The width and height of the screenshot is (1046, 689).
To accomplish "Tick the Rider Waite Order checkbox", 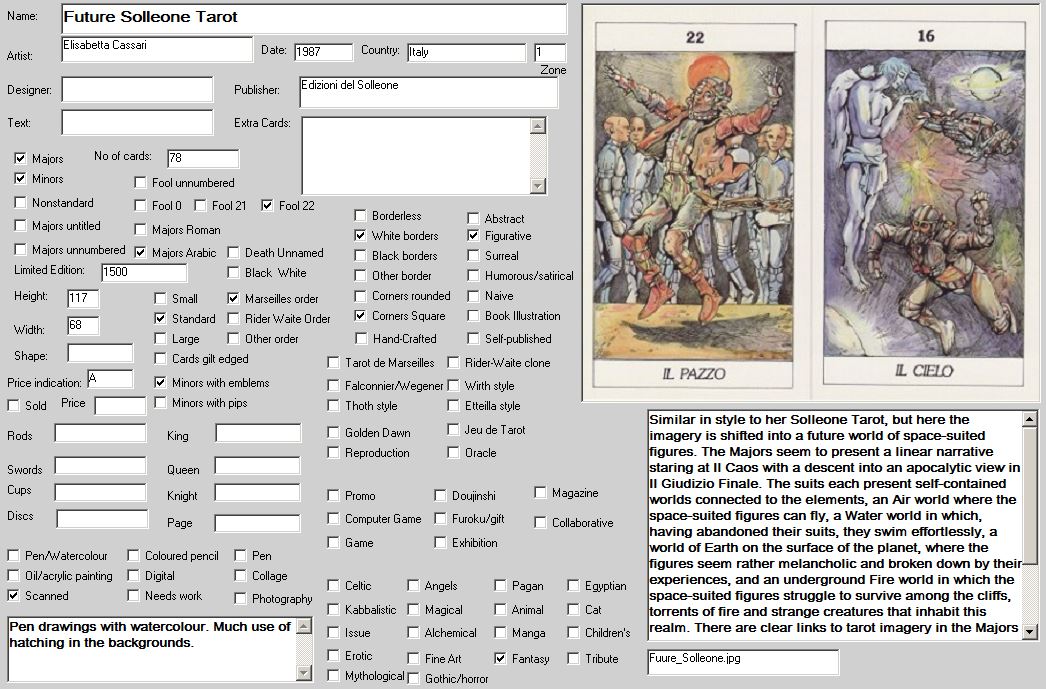I will click(234, 319).
